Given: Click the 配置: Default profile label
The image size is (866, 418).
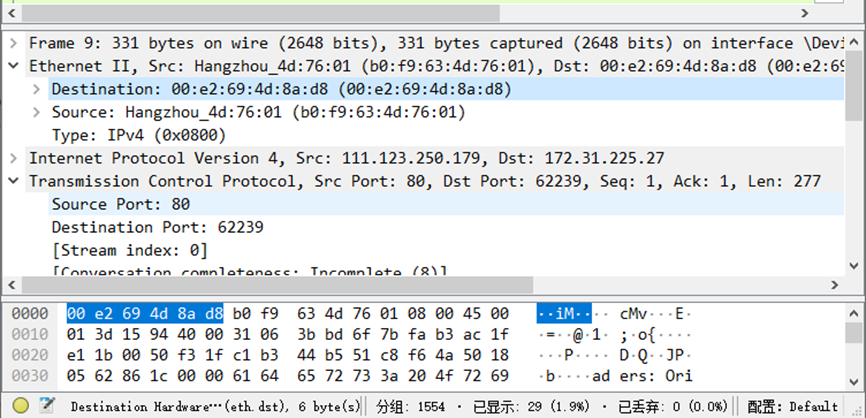Looking at the screenshot, I should (792, 406).
